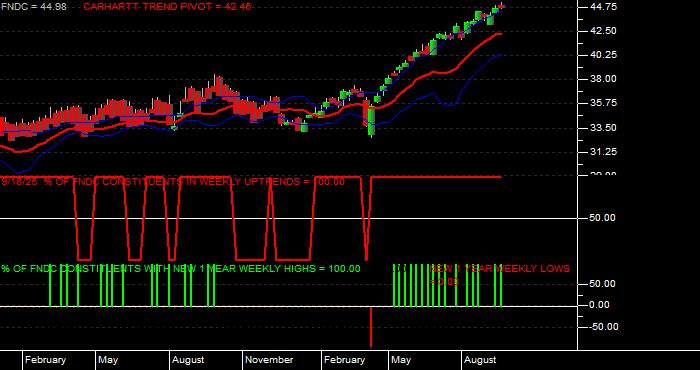Click the 44.75 price axis value
The height and width of the screenshot is (370, 700).
click(604, 7)
